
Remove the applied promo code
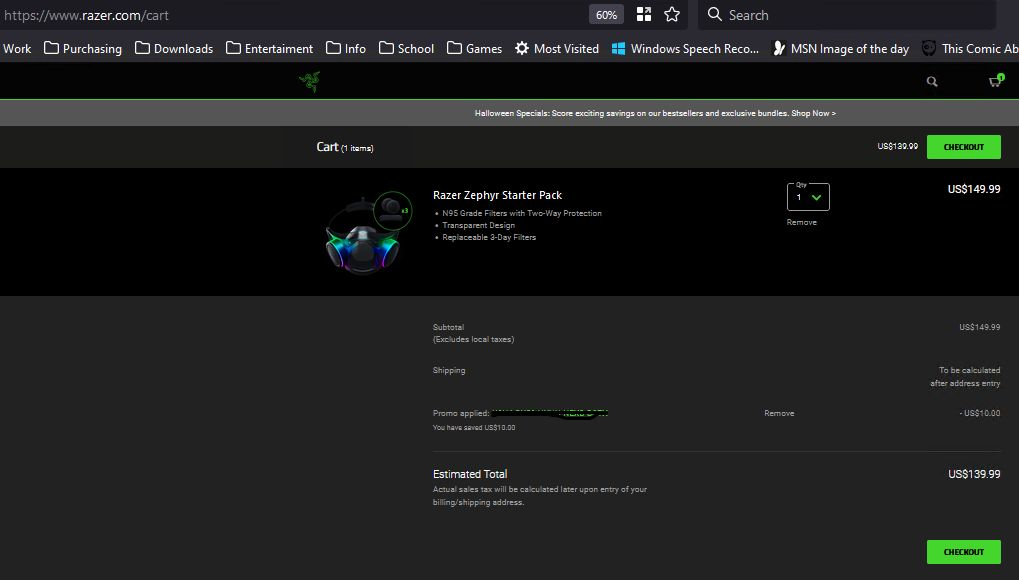(x=779, y=413)
